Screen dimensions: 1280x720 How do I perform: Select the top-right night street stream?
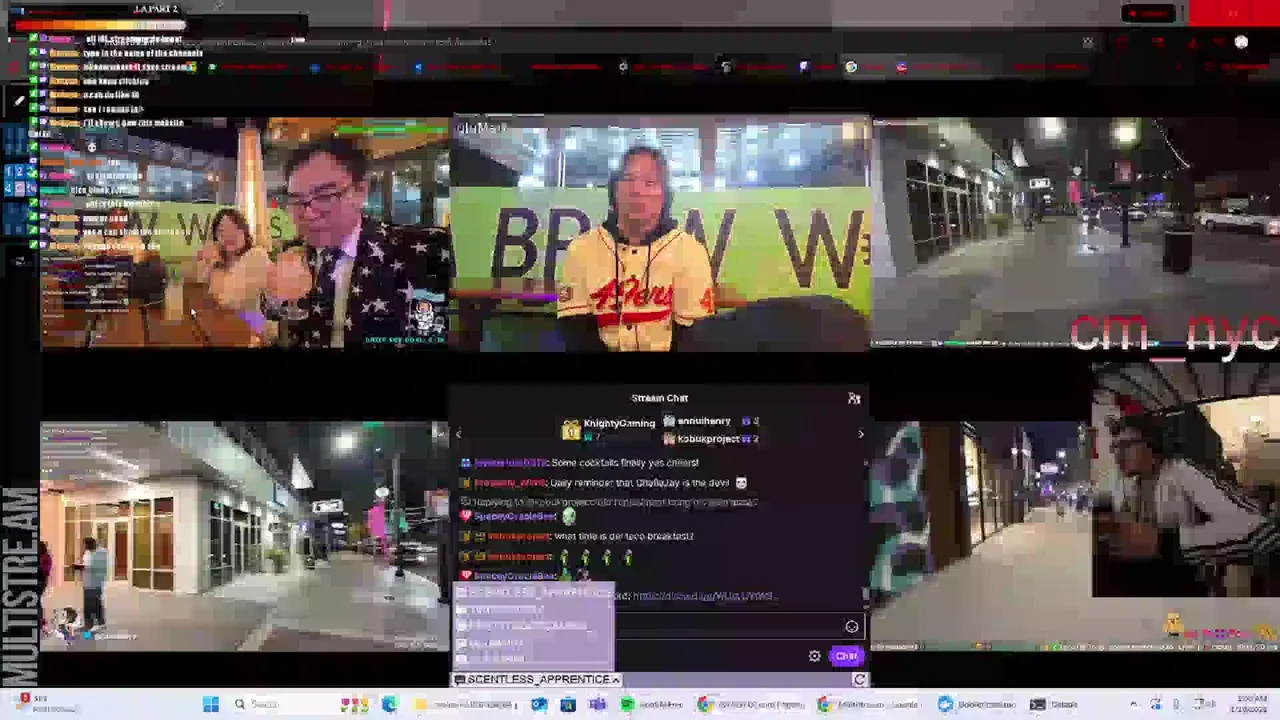coord(1076,233)
